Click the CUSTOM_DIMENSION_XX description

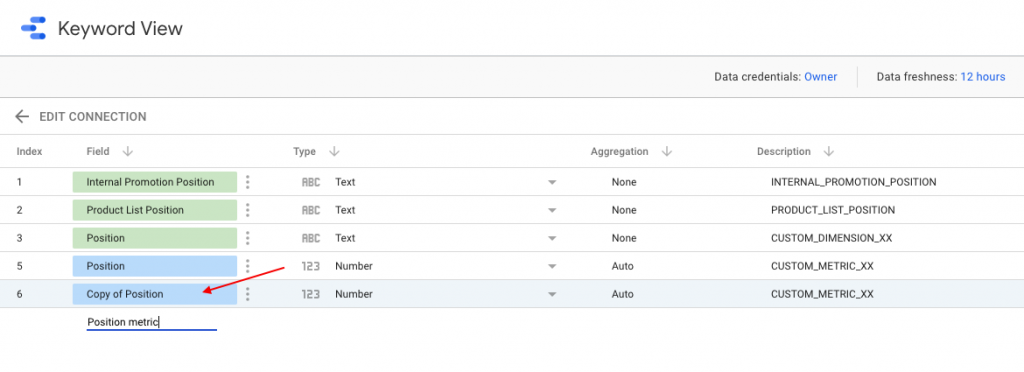coord(831,238)
